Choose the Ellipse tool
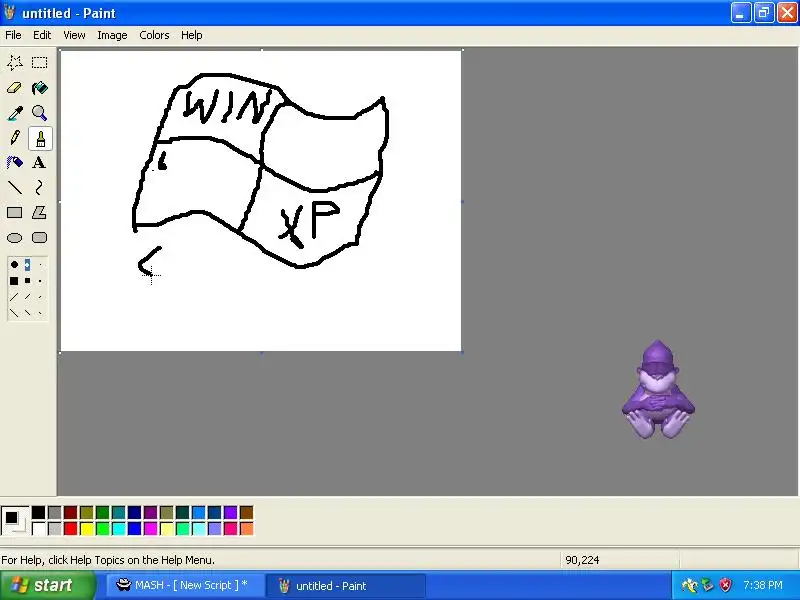Image resolution: width=800 pixels, height=600 pixels. coord(15,238)
